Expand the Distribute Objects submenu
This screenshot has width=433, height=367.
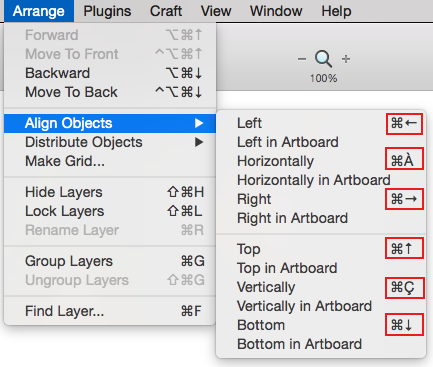110,142
